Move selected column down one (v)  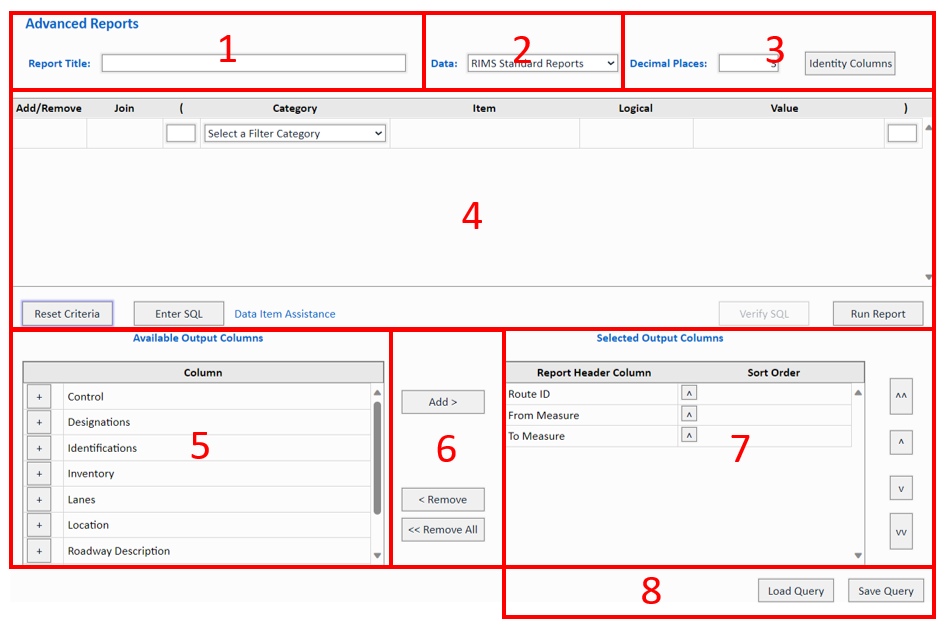pos(901,488)
